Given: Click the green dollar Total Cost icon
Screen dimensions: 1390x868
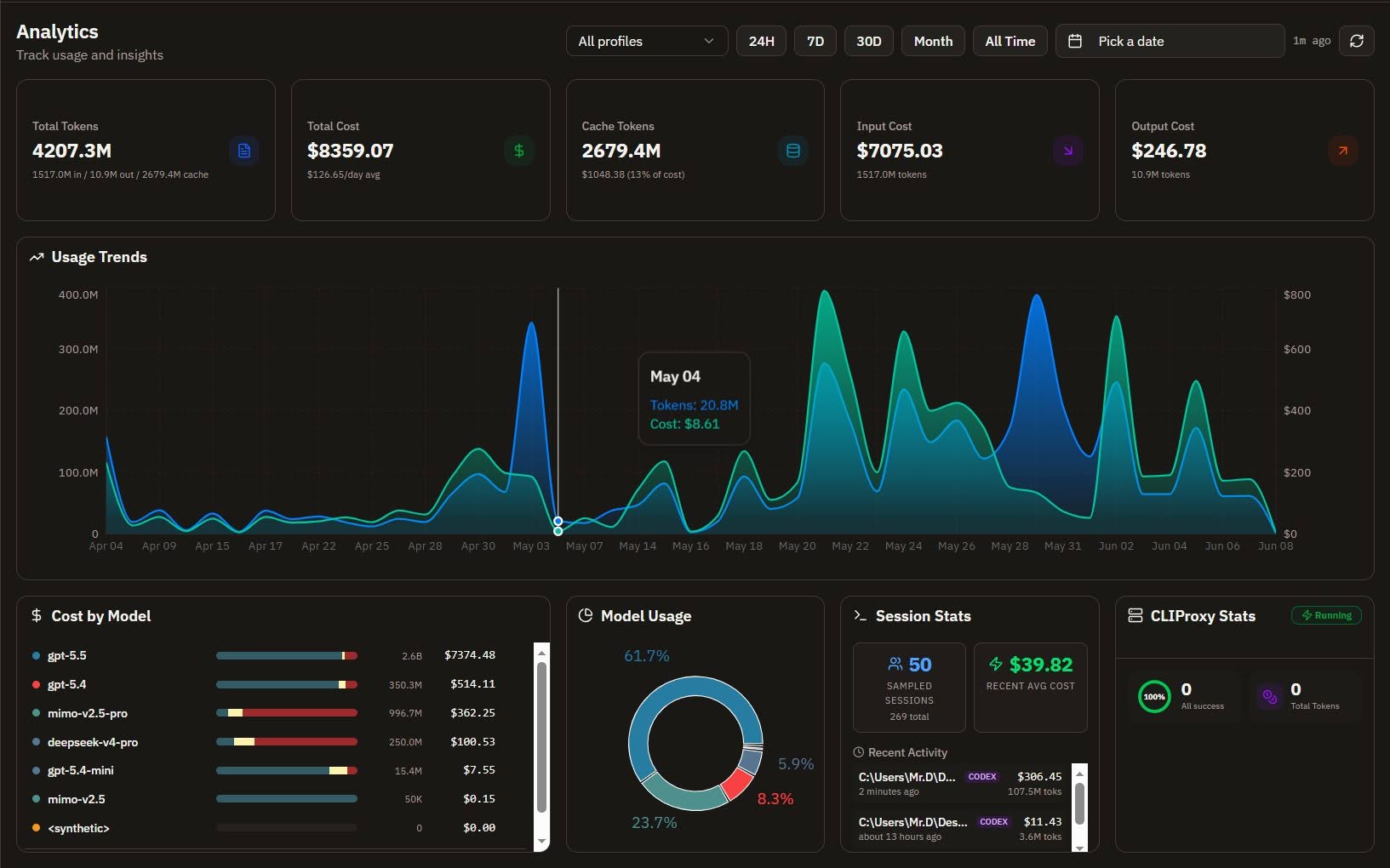Looking at the screenshot, I should (x=519, y=151).
